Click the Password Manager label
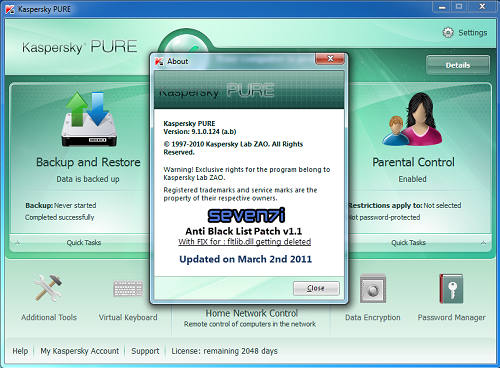The height and width of the screenshot is (368, 500). (x=452, y=317)
